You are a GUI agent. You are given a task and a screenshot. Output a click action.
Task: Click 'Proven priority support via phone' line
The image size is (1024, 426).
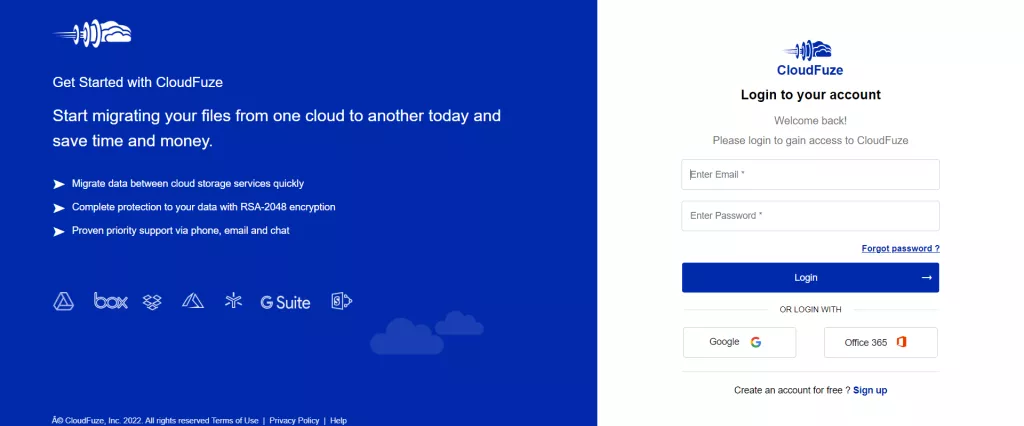[x=180, y=231]
